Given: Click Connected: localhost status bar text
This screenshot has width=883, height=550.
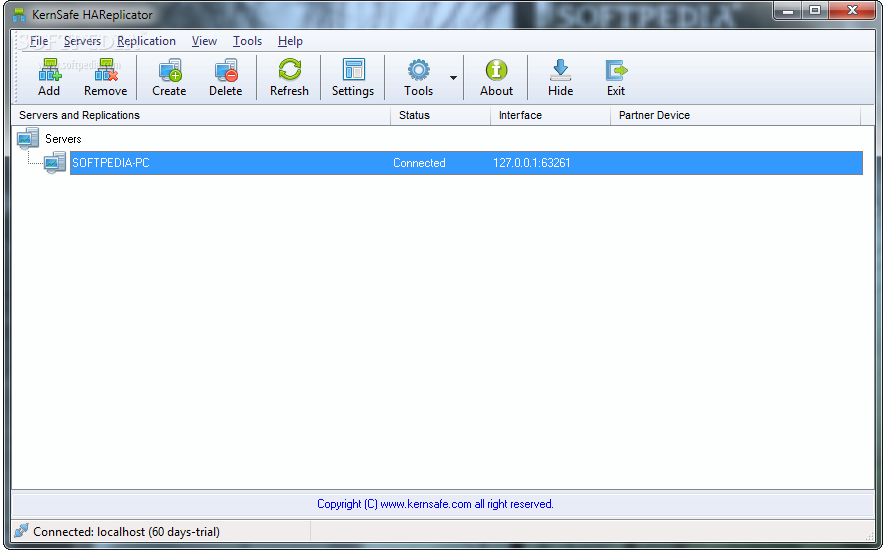Looking at the screenshot, I should point(126,531).
